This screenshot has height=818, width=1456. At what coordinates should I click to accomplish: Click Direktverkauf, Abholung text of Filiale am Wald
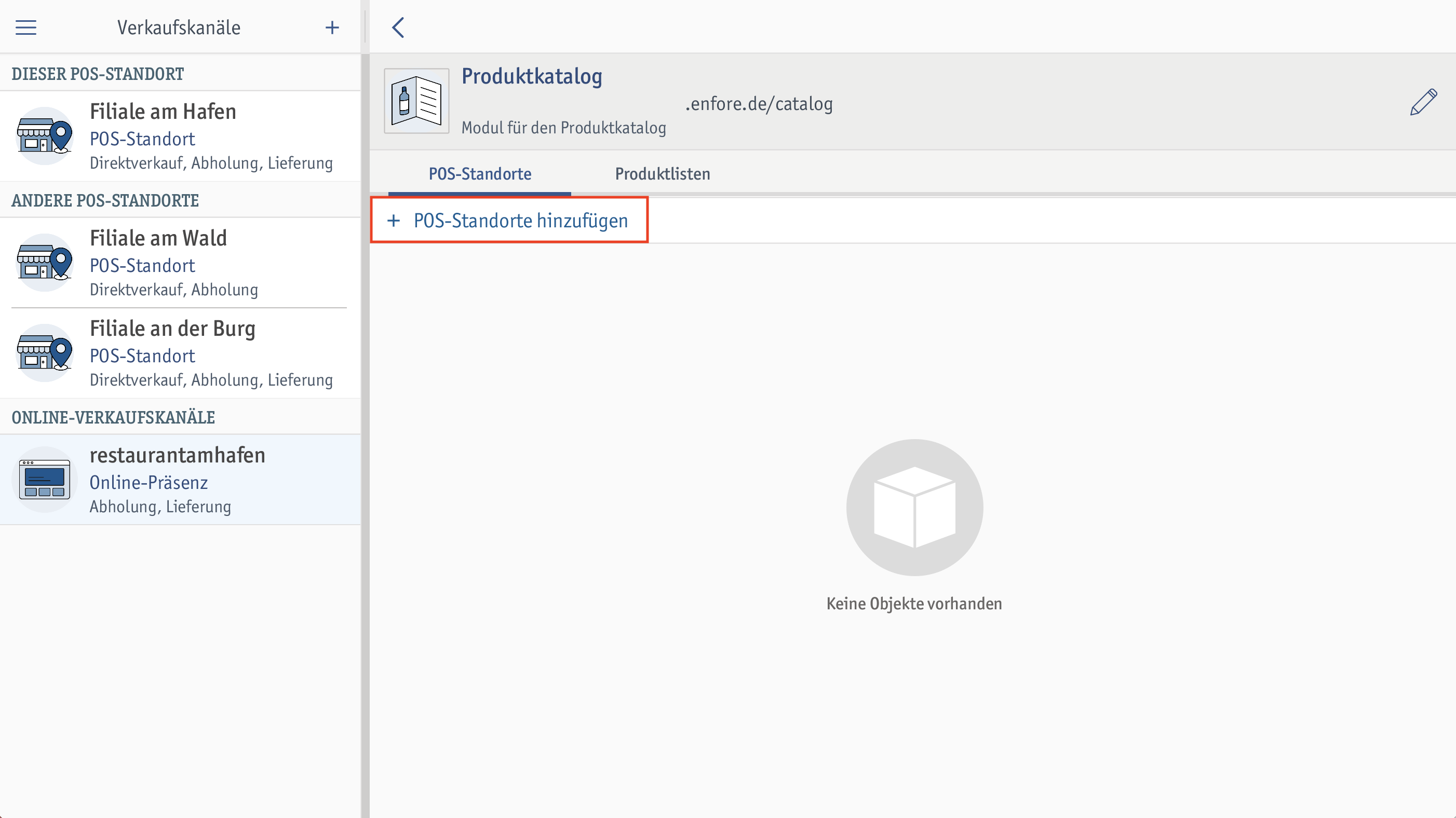pos(173,289)
